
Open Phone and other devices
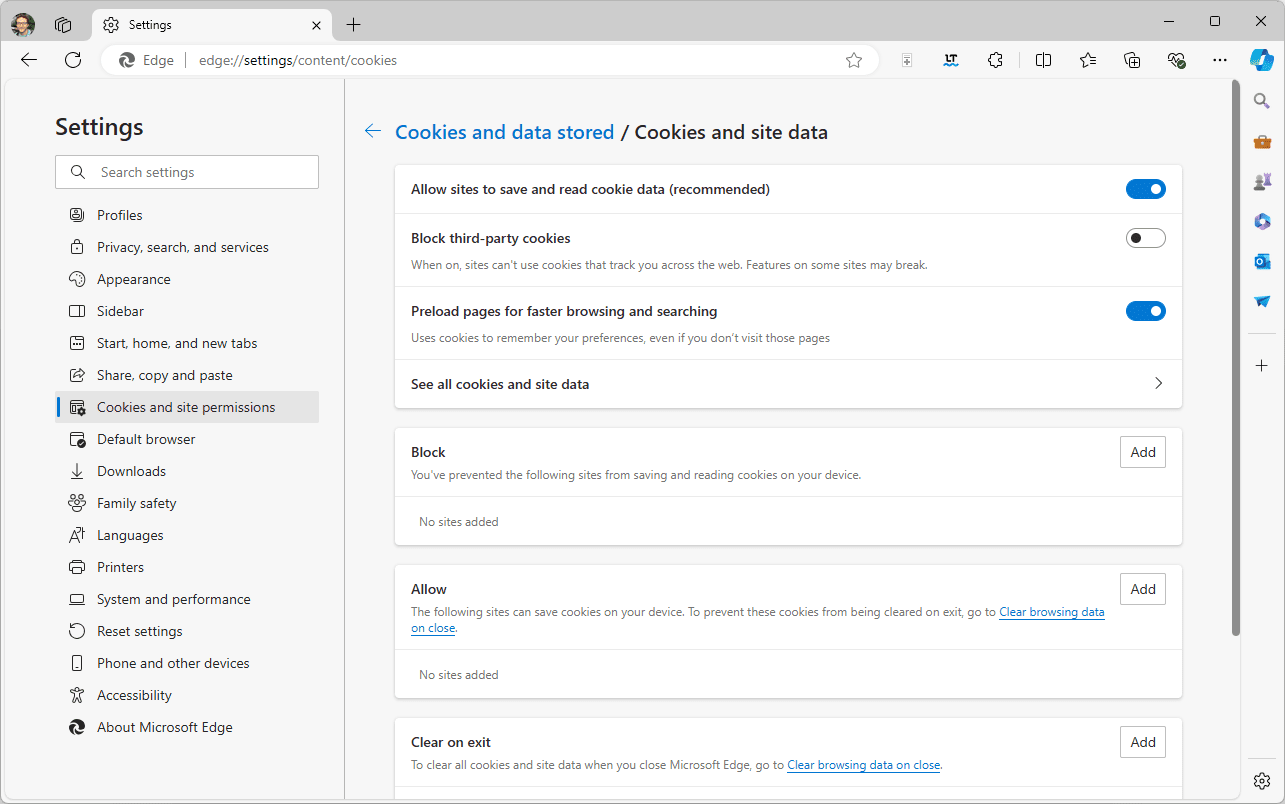coord(187,663)
